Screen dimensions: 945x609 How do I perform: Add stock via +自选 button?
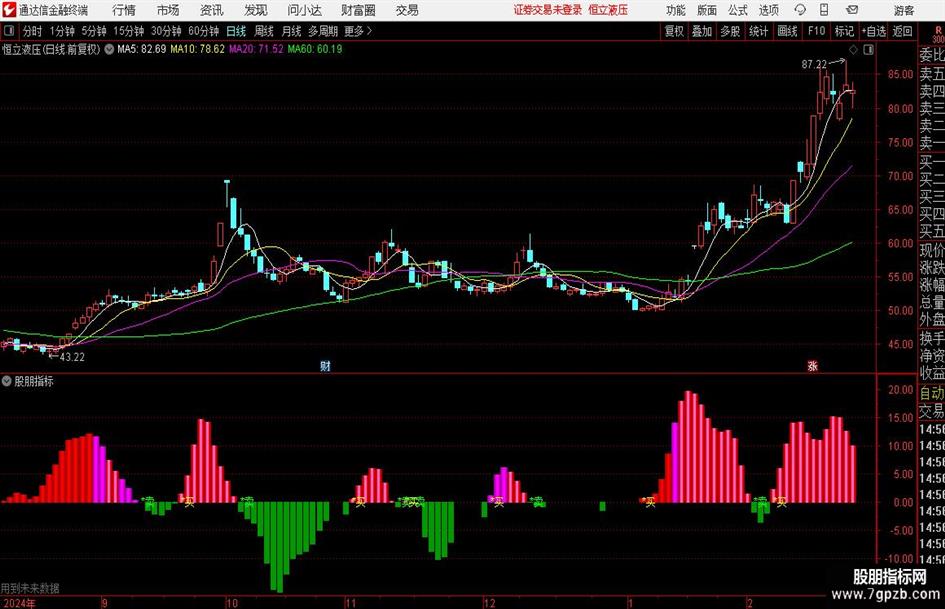coord(874,31)
